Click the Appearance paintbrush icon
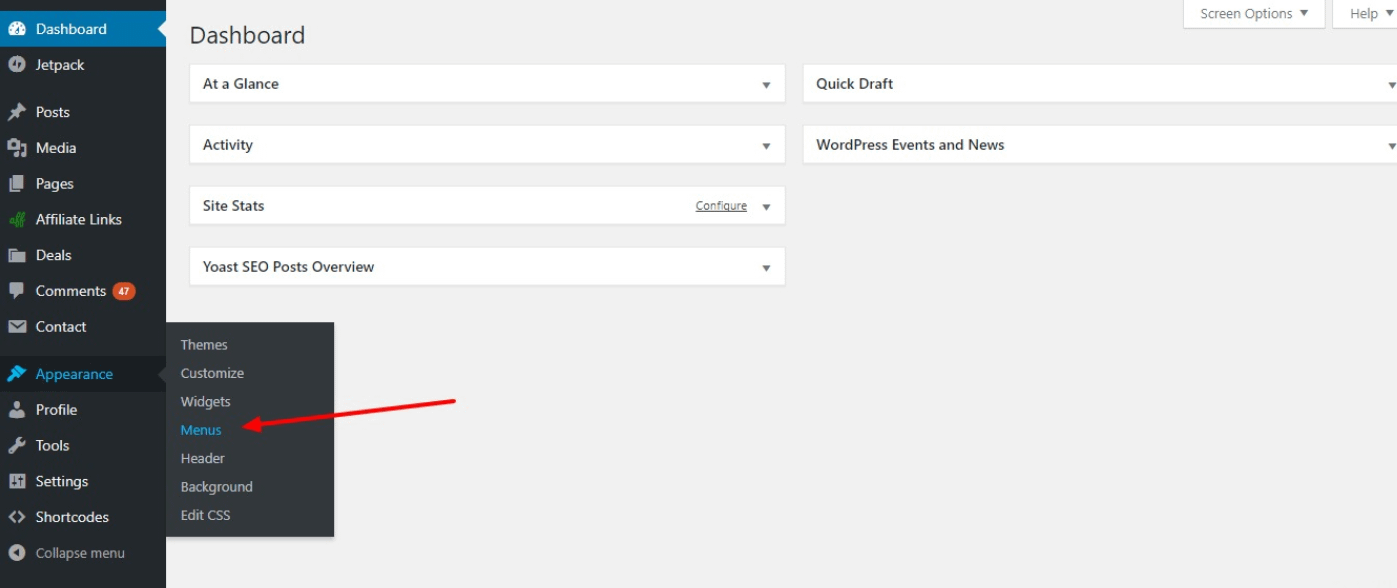The height and width of the screenshot is (588, 1397). pyautogui.click(x=17, y=373)
